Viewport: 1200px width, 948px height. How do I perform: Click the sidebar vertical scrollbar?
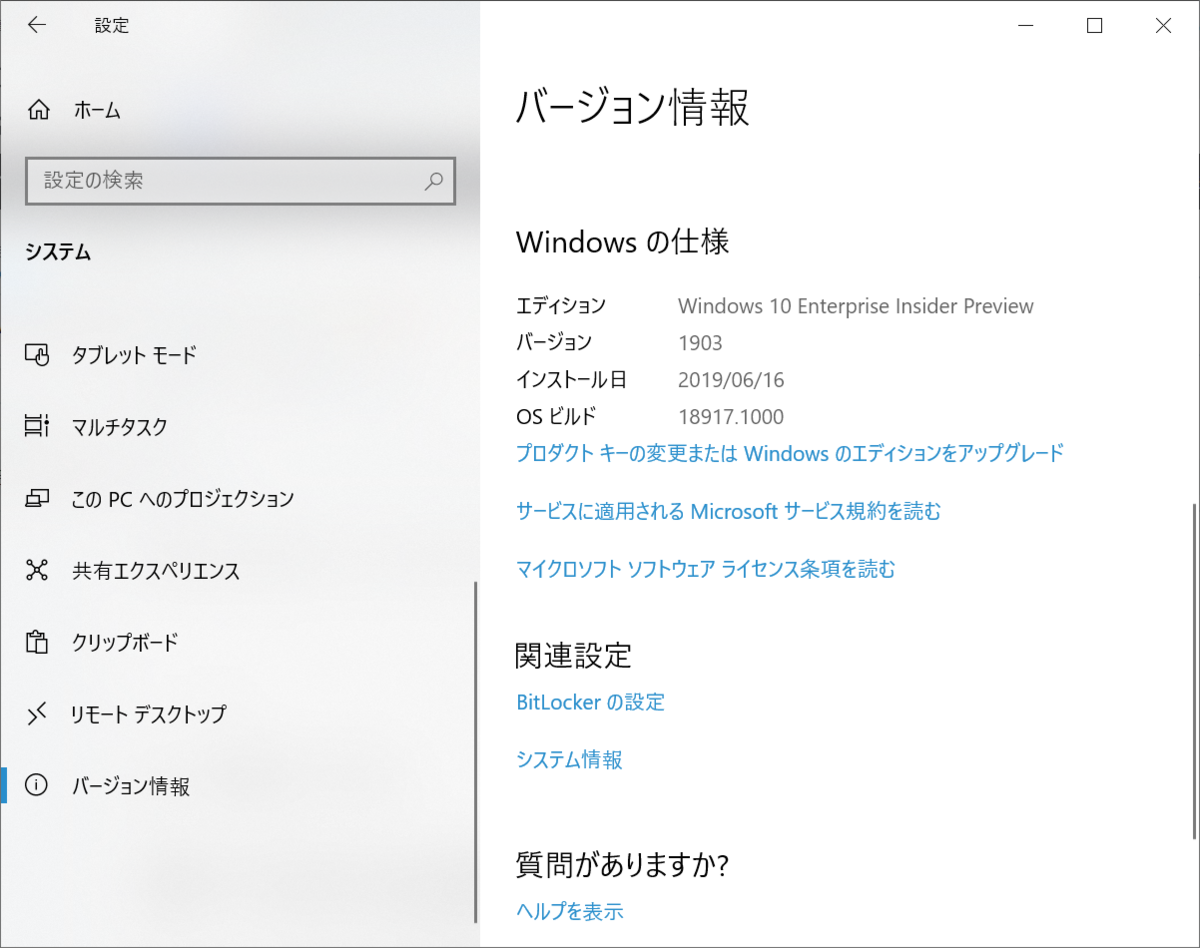(x=475, y=752)
